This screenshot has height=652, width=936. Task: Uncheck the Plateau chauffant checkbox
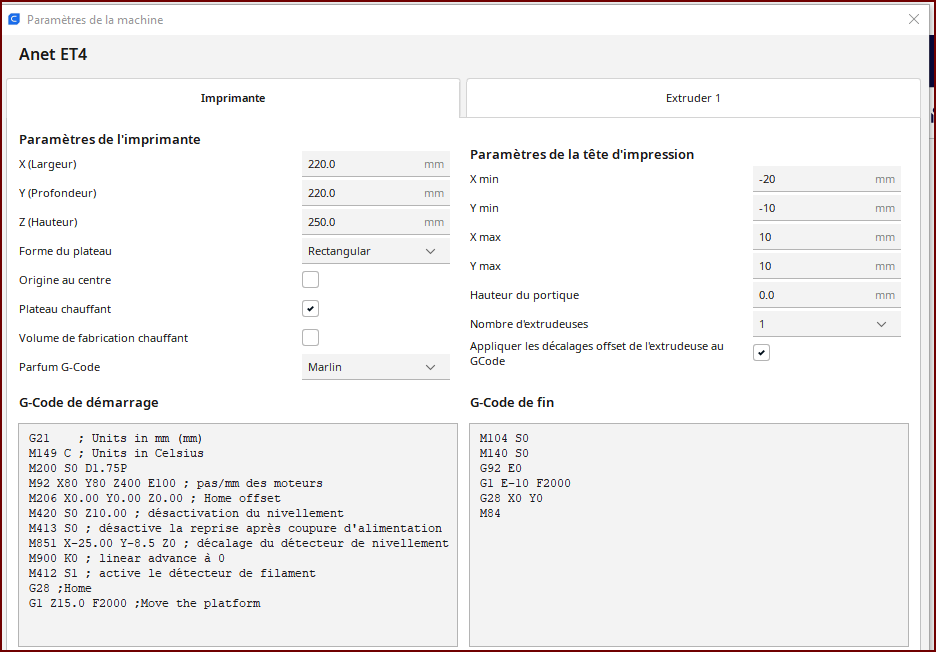click(x=310, y=309)
